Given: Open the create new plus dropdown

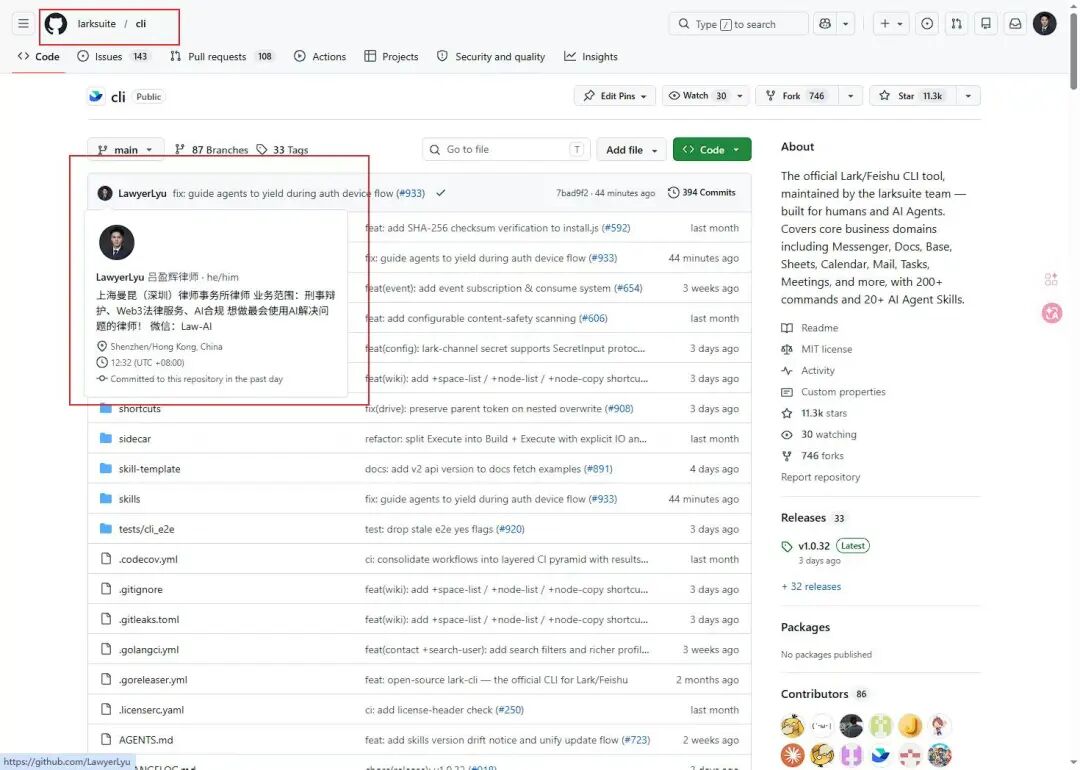Looking at the screenshot, I should point(891,23).
